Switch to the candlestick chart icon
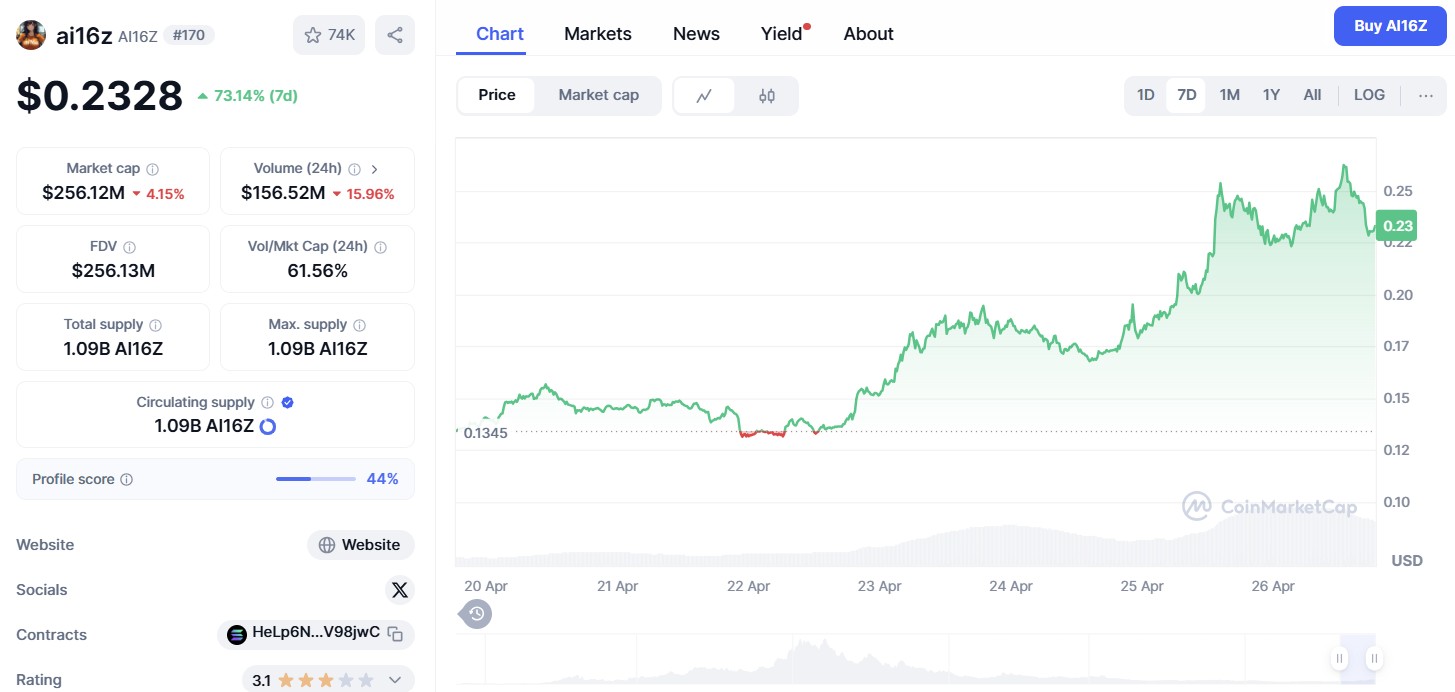The width and height of the screenshot is (1455, 692). (767, 96)
